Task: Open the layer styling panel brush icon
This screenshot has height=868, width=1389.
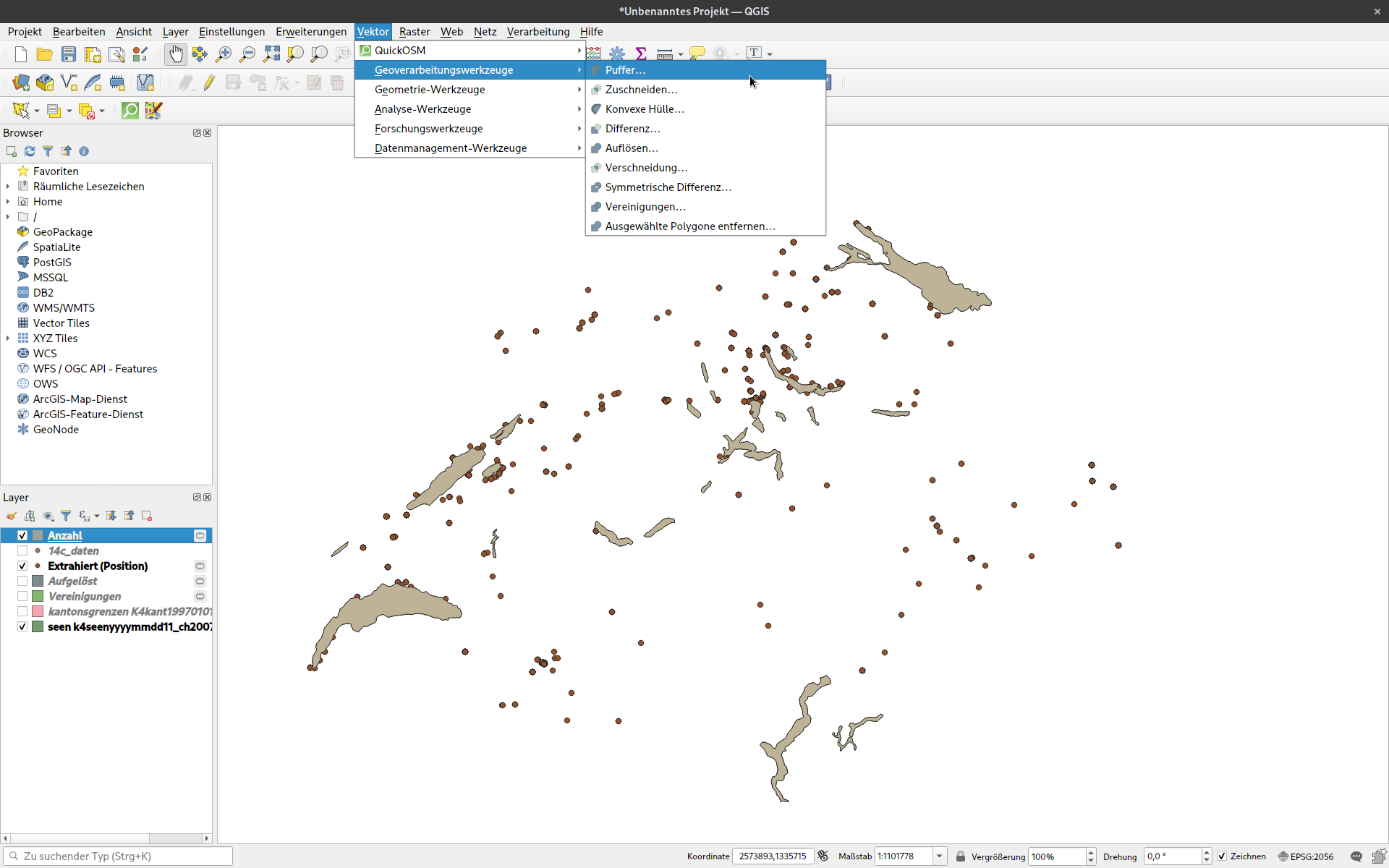Action: click(12, 516)
